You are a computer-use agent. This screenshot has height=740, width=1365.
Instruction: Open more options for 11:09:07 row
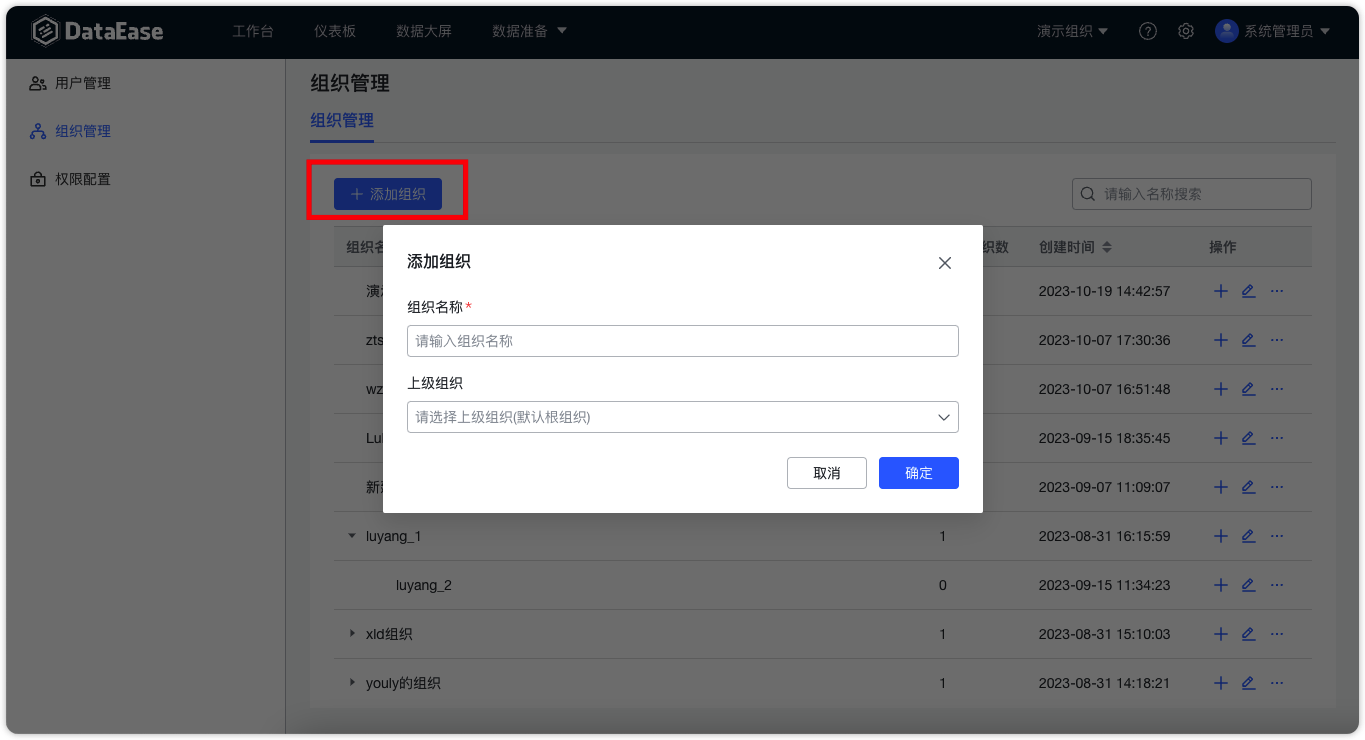point(1277,487)
